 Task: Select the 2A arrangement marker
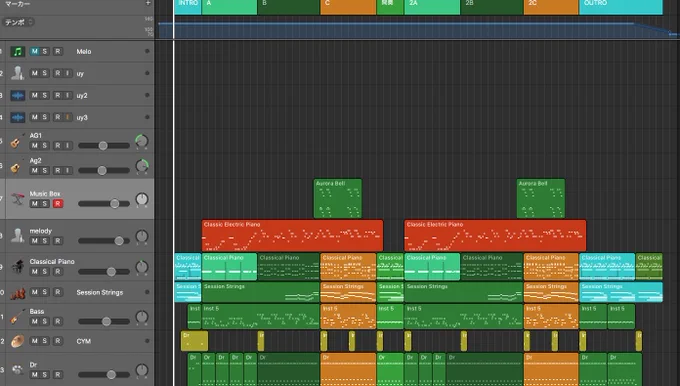(432, 7)
